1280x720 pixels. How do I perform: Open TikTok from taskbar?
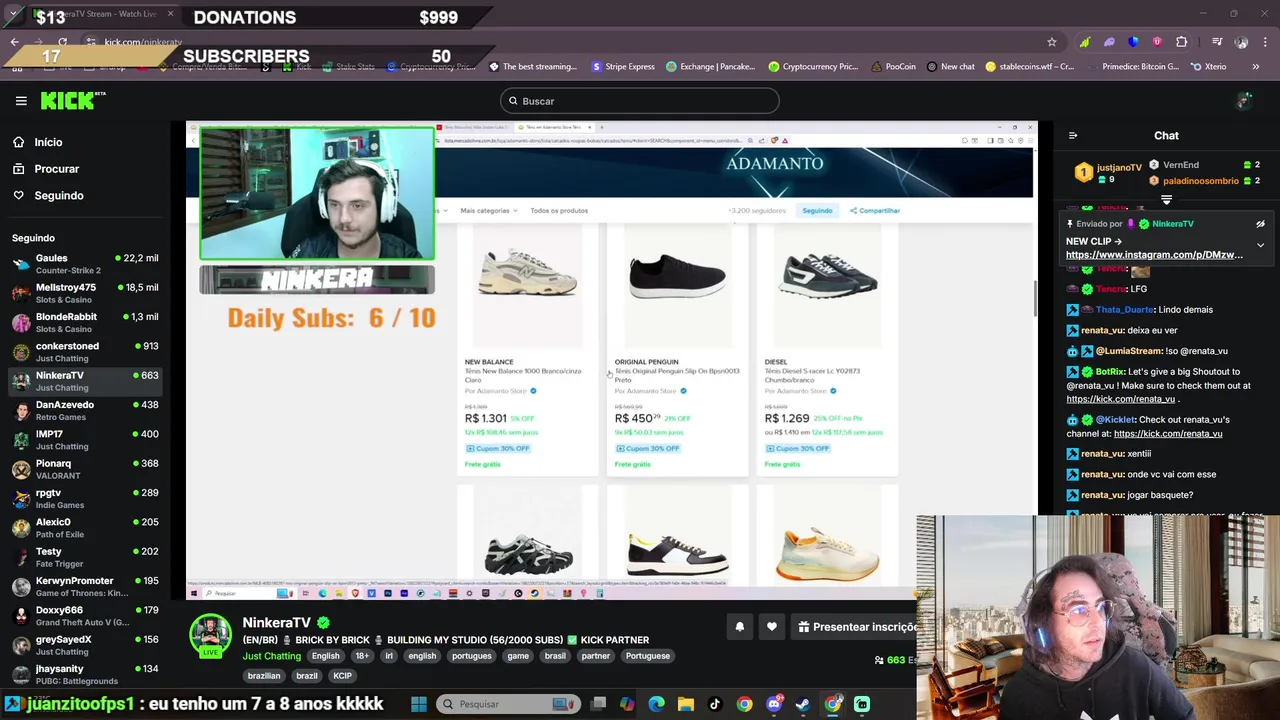tap(714, 704)
